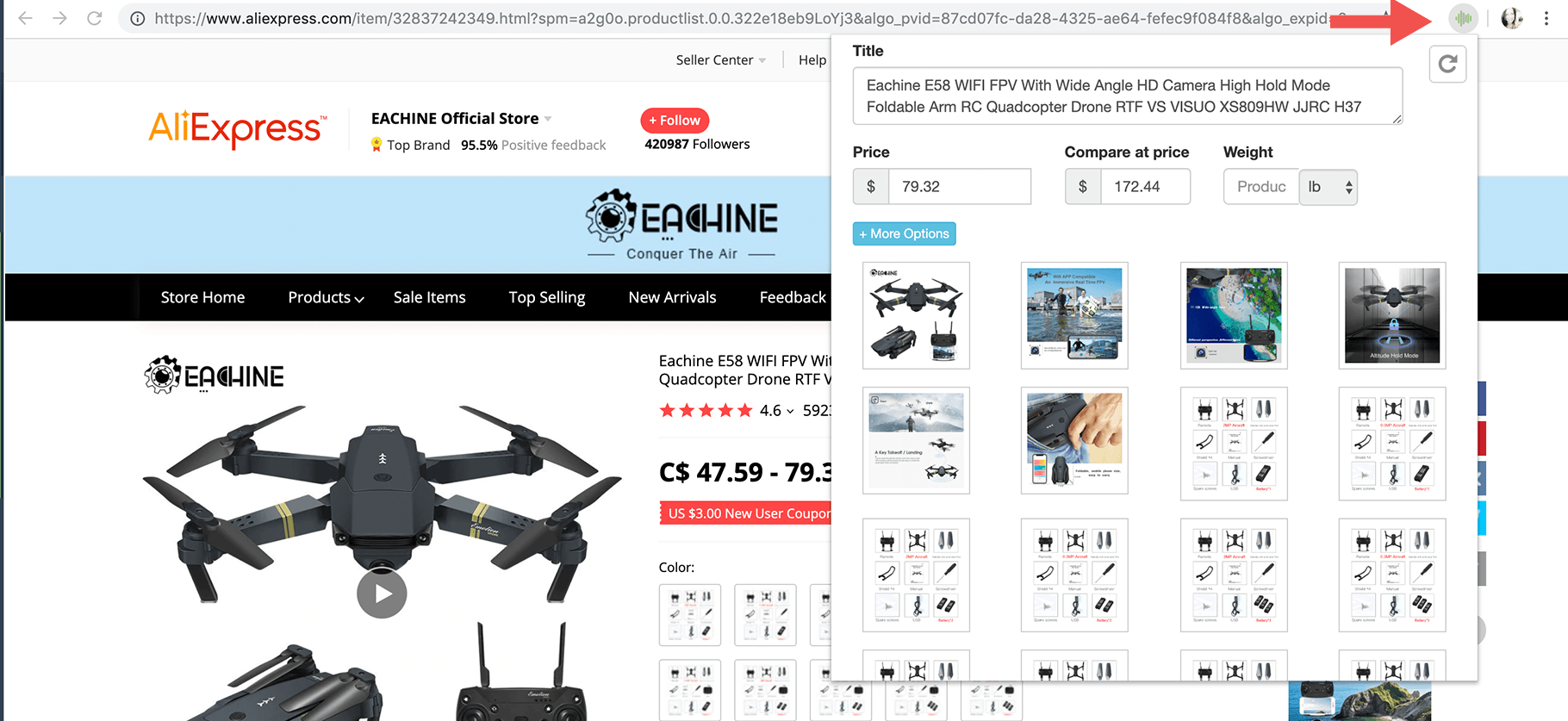Open the Chrome three-dot menu
Image resolution: width=1568 pixels, height=721 pixels.
[x=1546, y=18]
